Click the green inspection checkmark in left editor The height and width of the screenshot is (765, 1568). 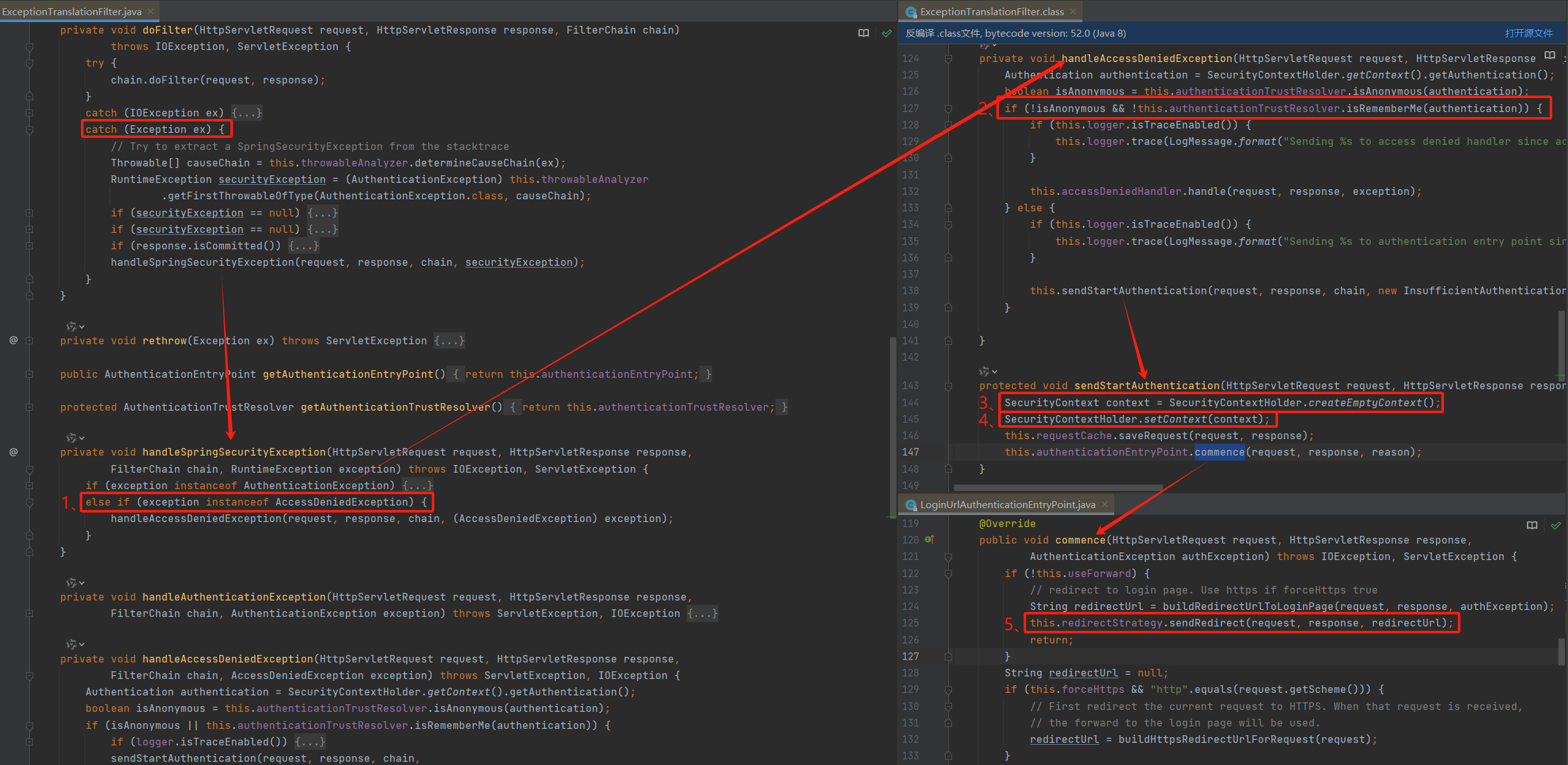click(x=887, y=33)
